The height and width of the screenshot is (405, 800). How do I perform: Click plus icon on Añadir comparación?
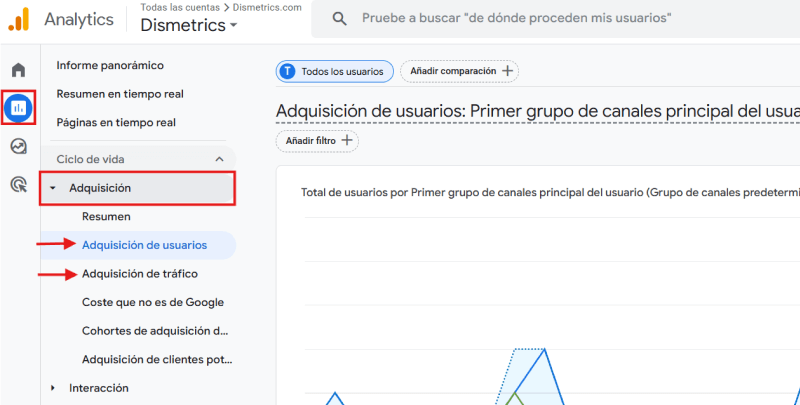(x=507, y=71)
